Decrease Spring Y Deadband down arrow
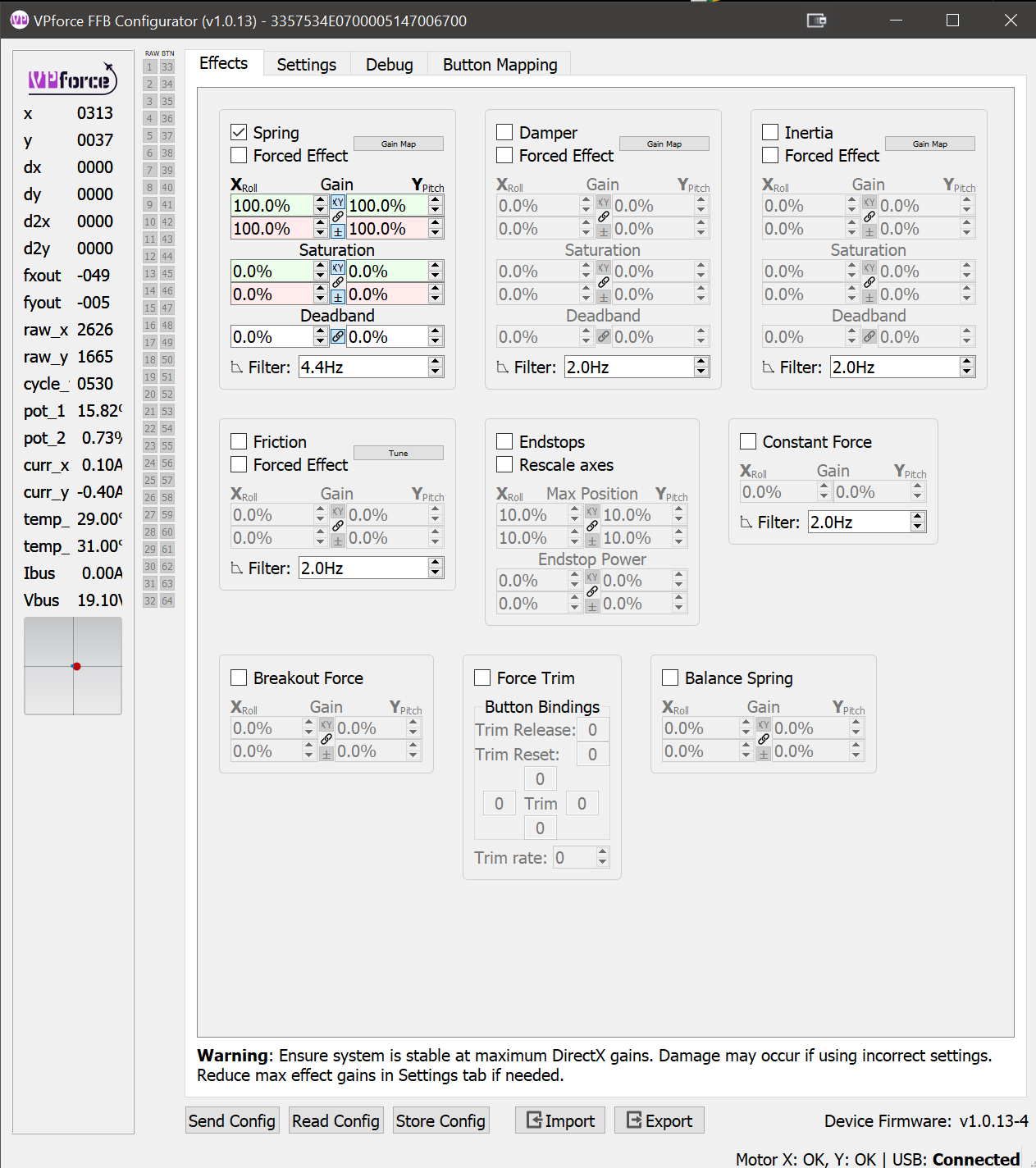Screen dimensions: 1036x1168 (436, 341)
